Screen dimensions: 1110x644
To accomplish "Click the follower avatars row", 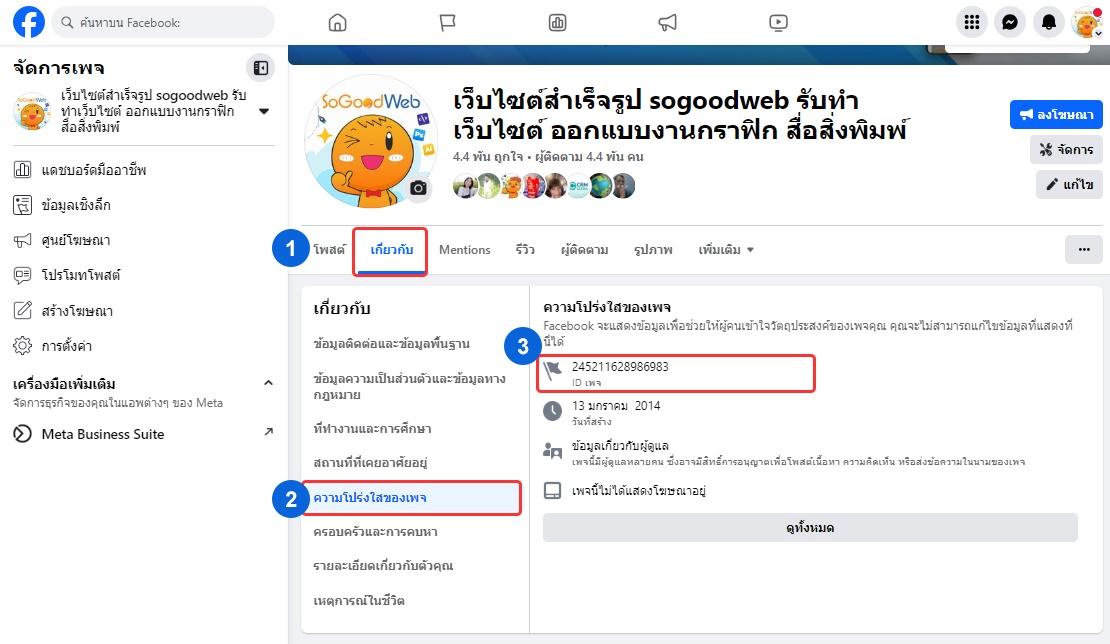I will click(x=544, y=185).
